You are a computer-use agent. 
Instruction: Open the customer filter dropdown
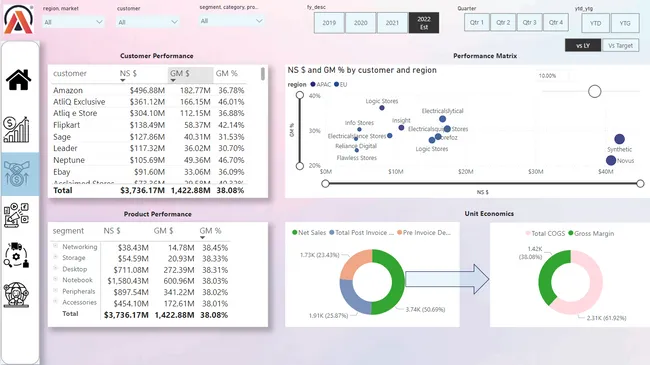(x=148, y=22)
